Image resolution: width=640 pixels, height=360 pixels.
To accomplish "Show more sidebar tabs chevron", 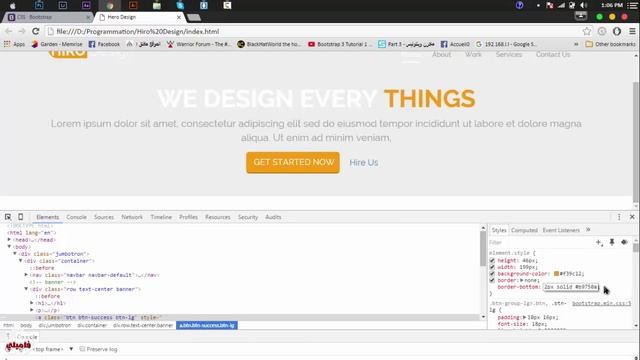I will click(588, 230).
